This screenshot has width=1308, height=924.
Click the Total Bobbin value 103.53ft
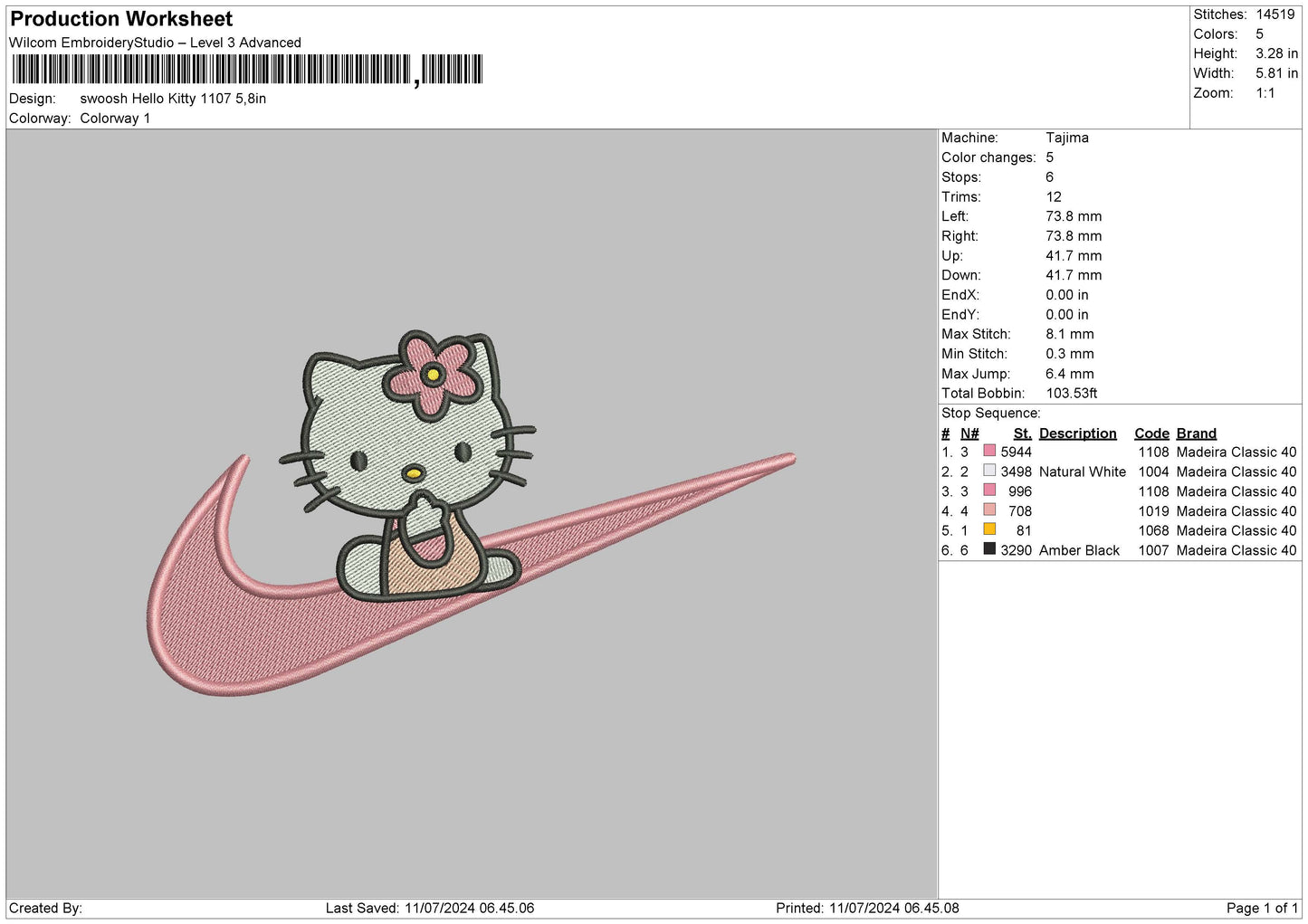pos(1072,393)
